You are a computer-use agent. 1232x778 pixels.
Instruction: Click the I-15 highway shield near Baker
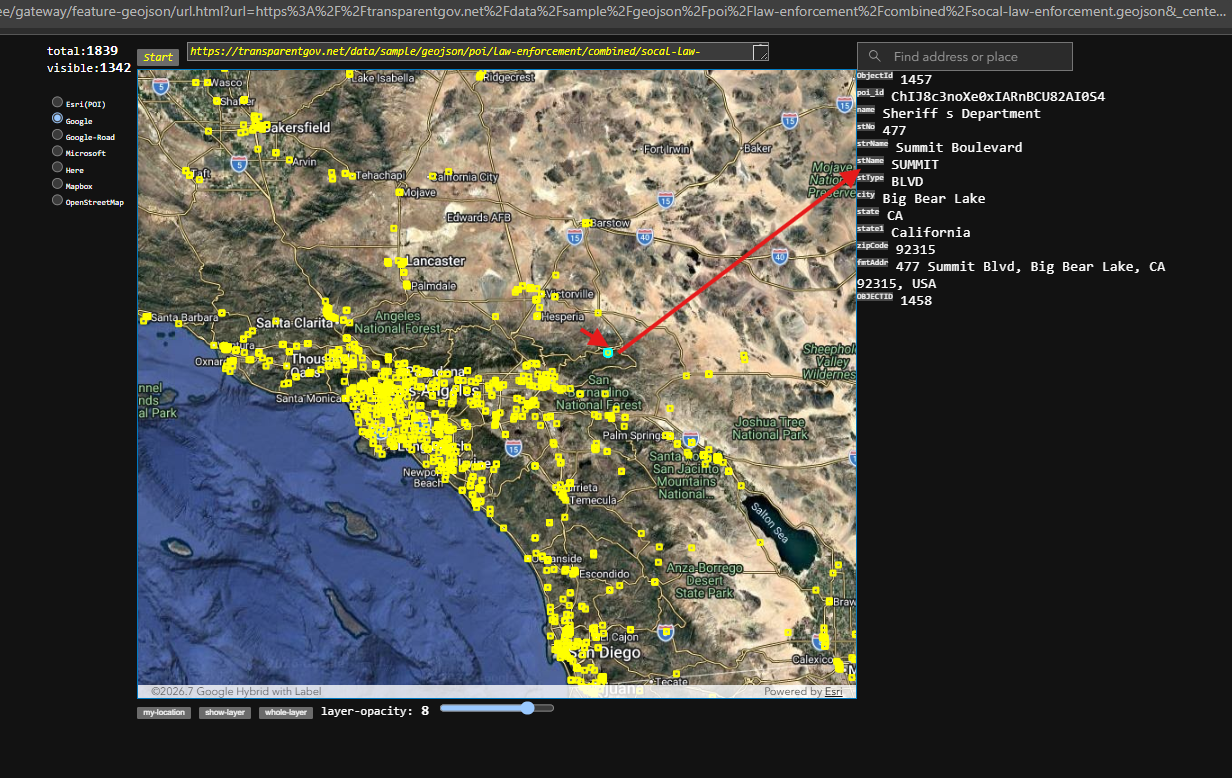click(x=789, y=121)
